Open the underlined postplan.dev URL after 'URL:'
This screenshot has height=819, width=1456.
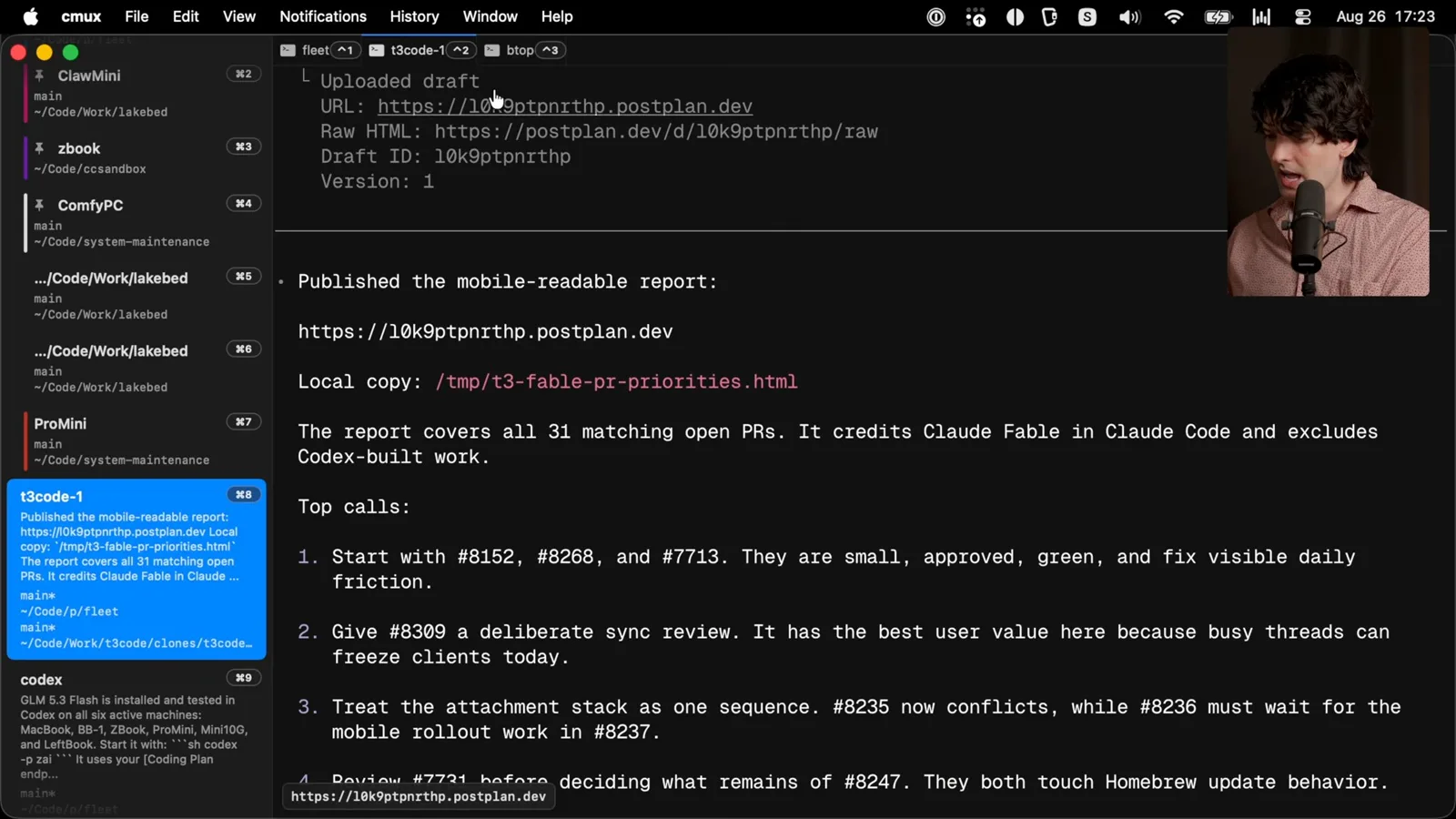click(565, 106)
